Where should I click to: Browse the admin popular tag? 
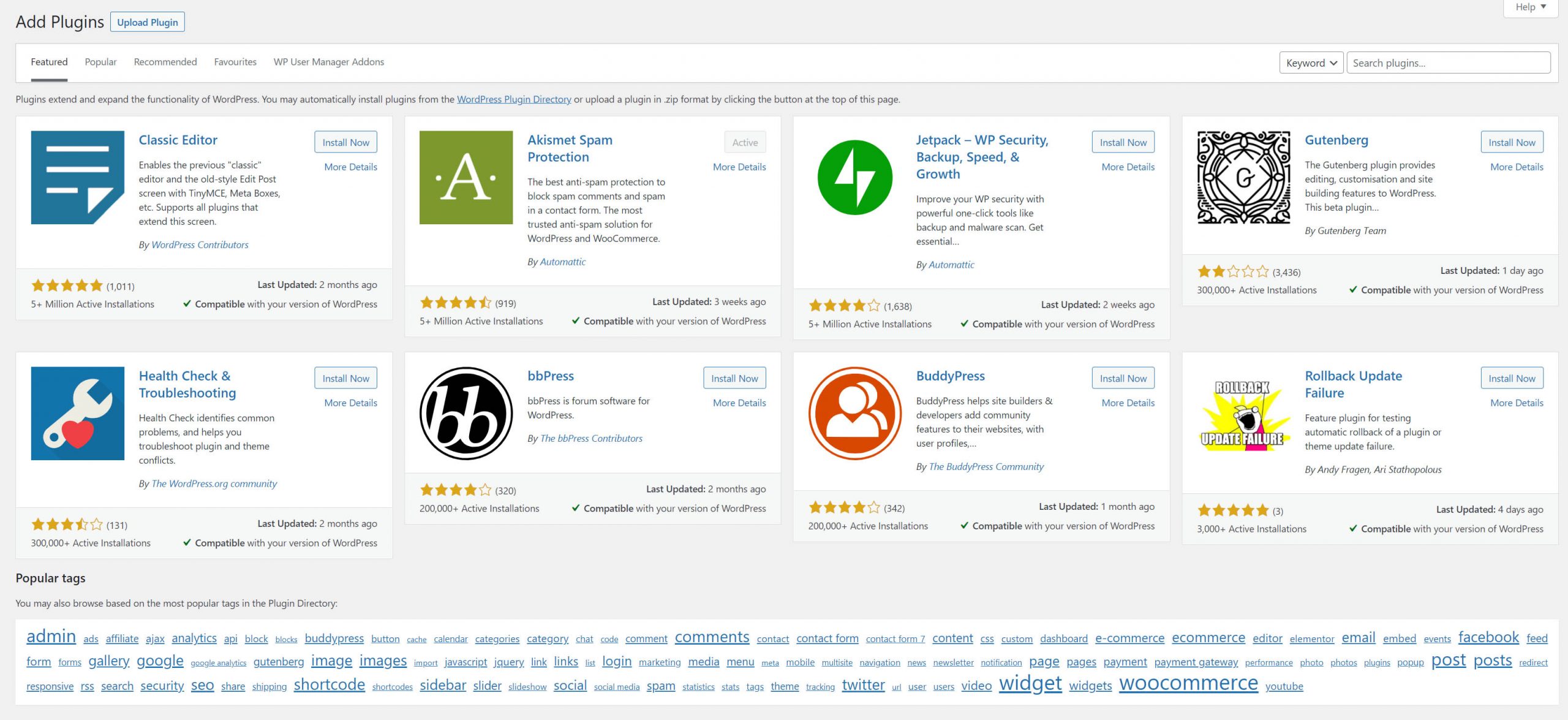click(51, 636)
